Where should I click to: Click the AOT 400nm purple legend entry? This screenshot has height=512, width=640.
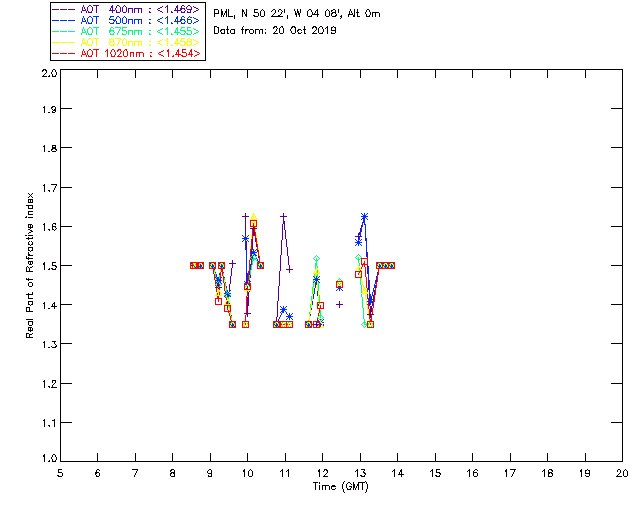pyautogui.click(x=128, y=9)
